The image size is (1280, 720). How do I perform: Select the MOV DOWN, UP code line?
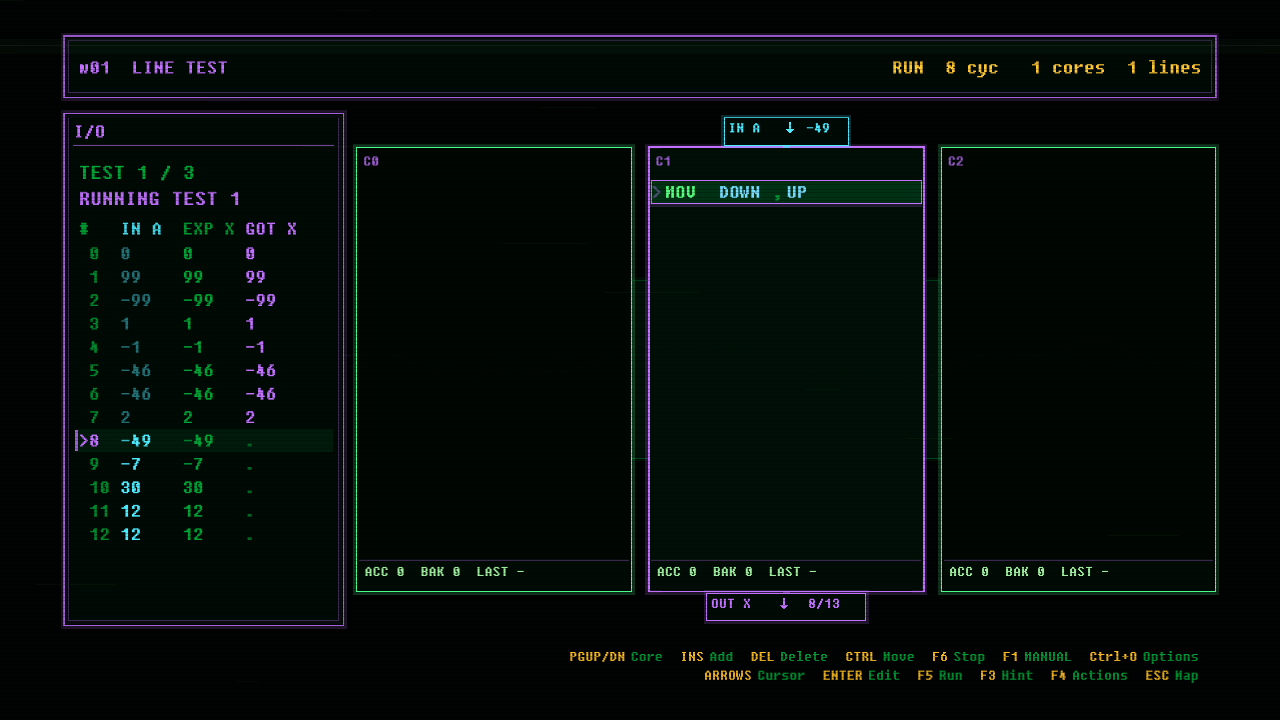tap(786, 192)
